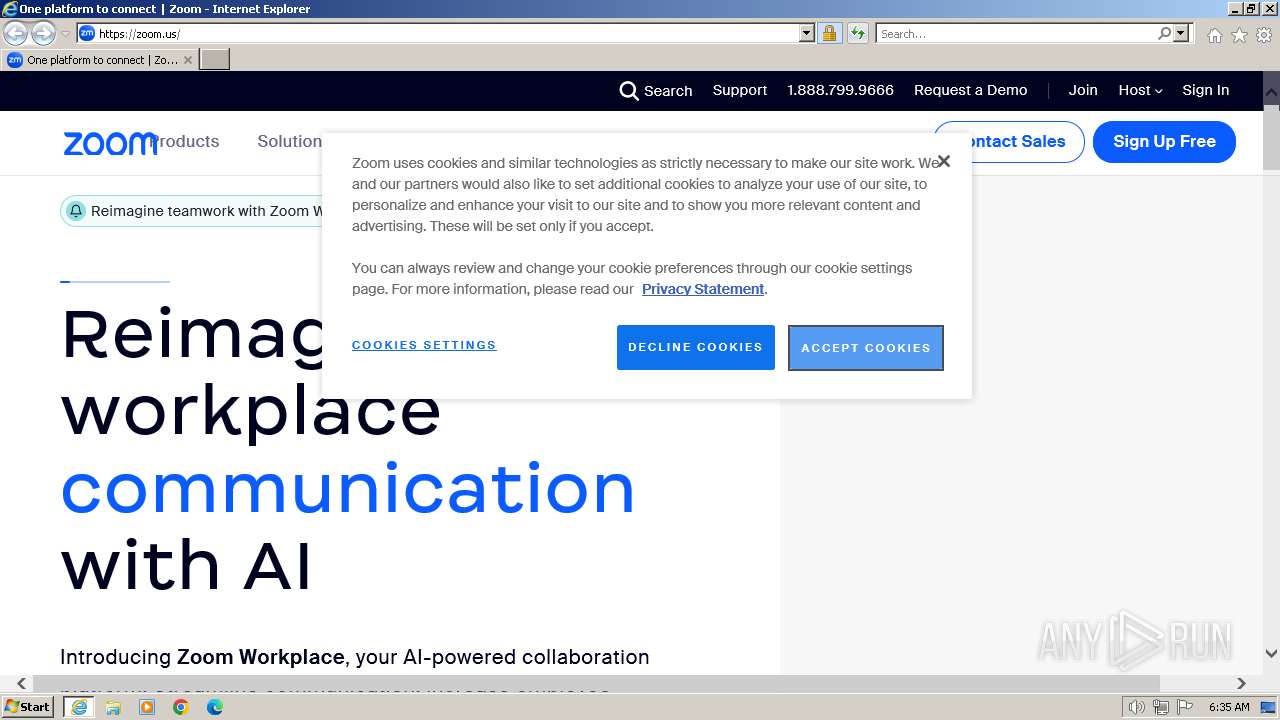Screen dimensions: 1280x720
Task: Expand the address bar autocomplete dropdown
Action: pos(807,33)
